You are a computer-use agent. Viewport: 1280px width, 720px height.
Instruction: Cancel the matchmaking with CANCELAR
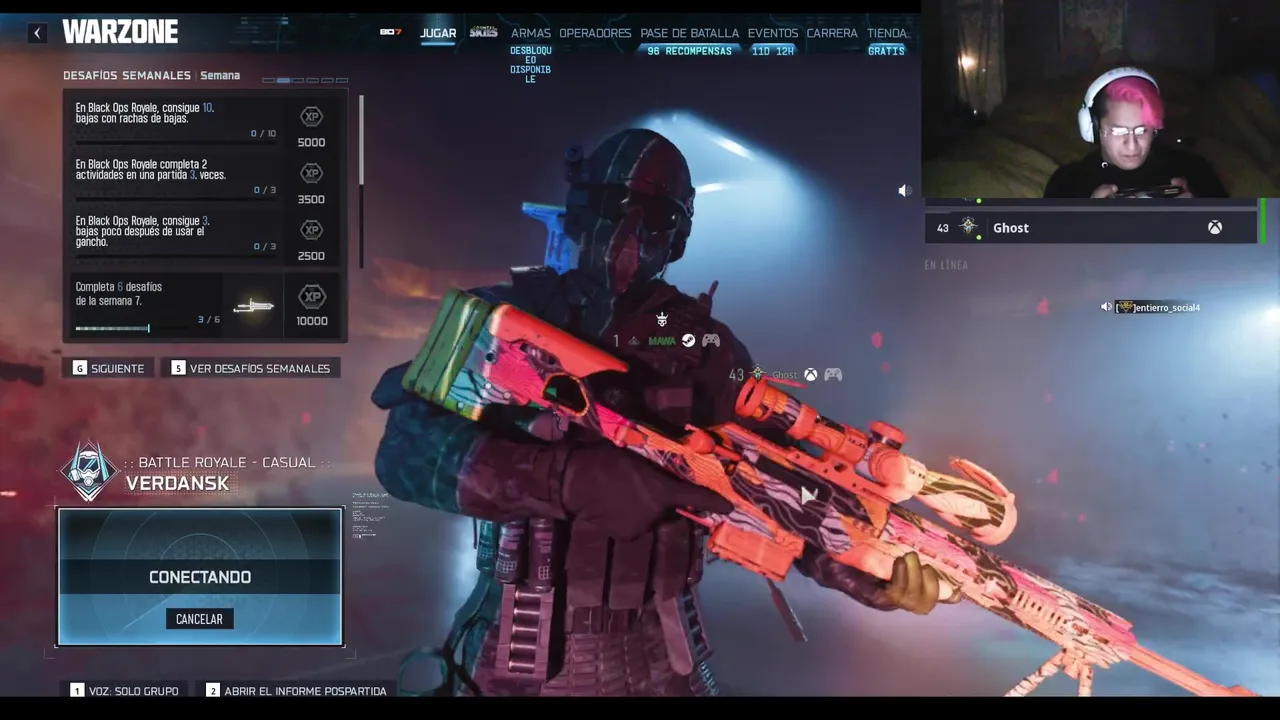[x=199, y=619]
